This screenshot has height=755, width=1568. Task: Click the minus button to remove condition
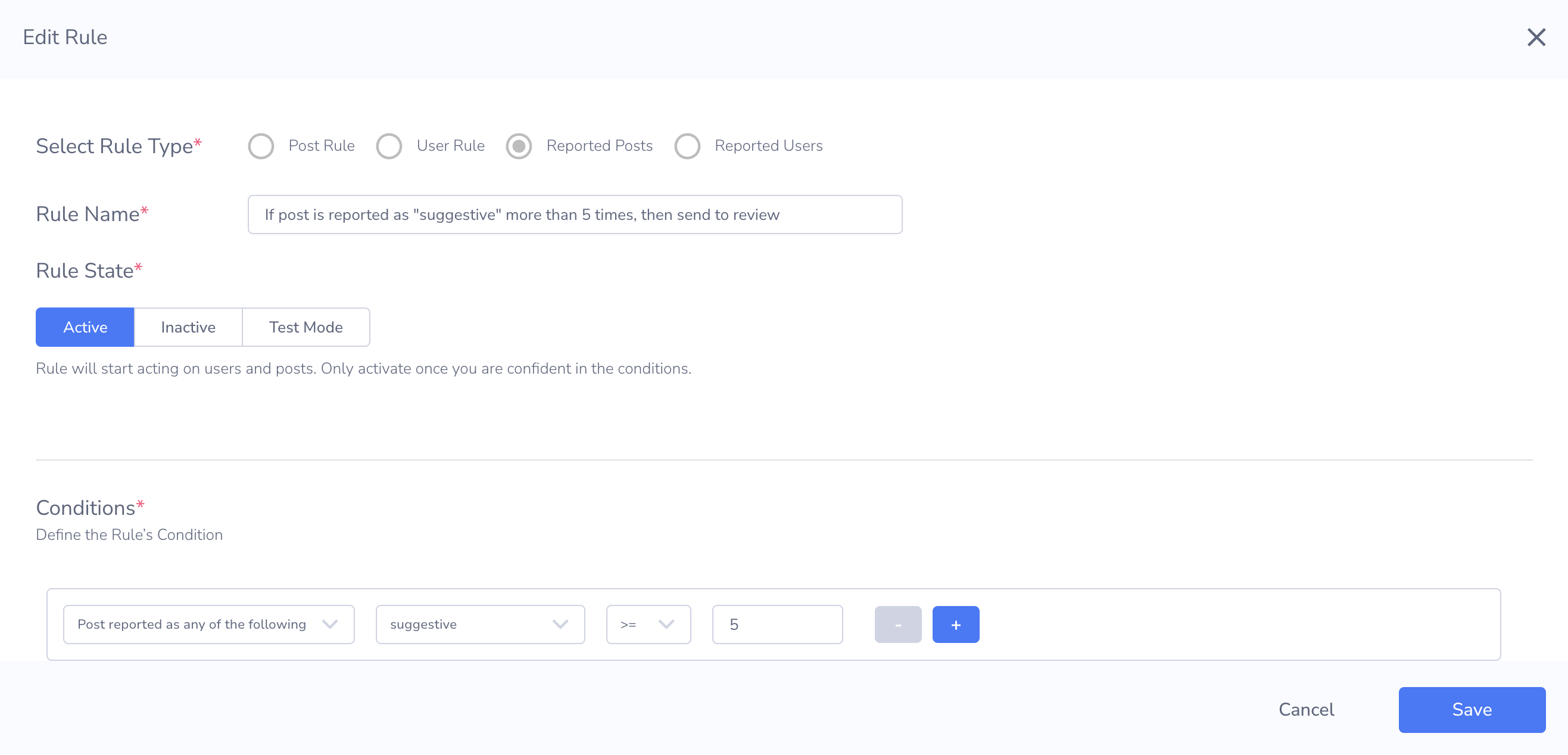click(x=897, y=624)
